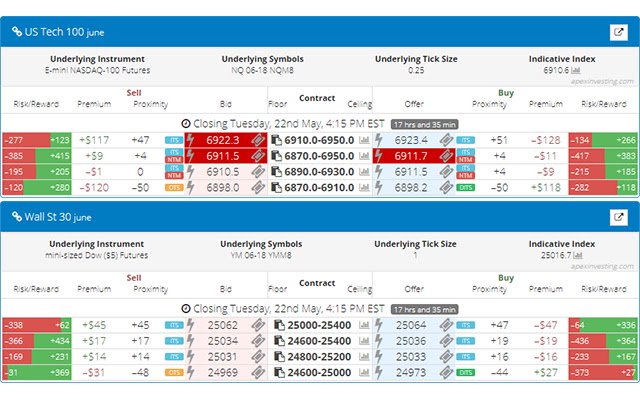Click the Wall St 30 june title
The height and width of the screenshot is (400, 640).
(58, 217)
